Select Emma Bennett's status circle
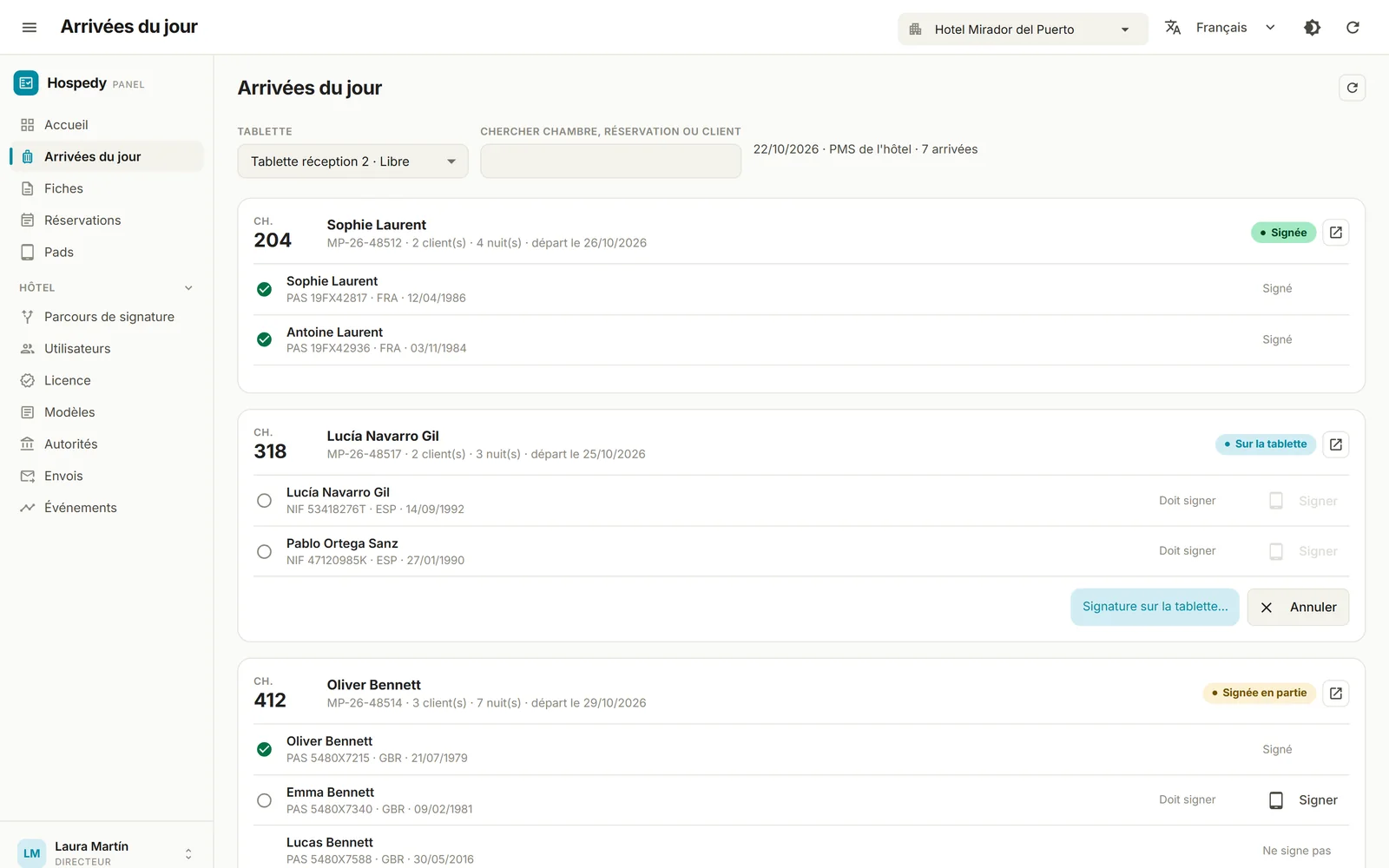 pyautogui.click(x=264, y=800)
